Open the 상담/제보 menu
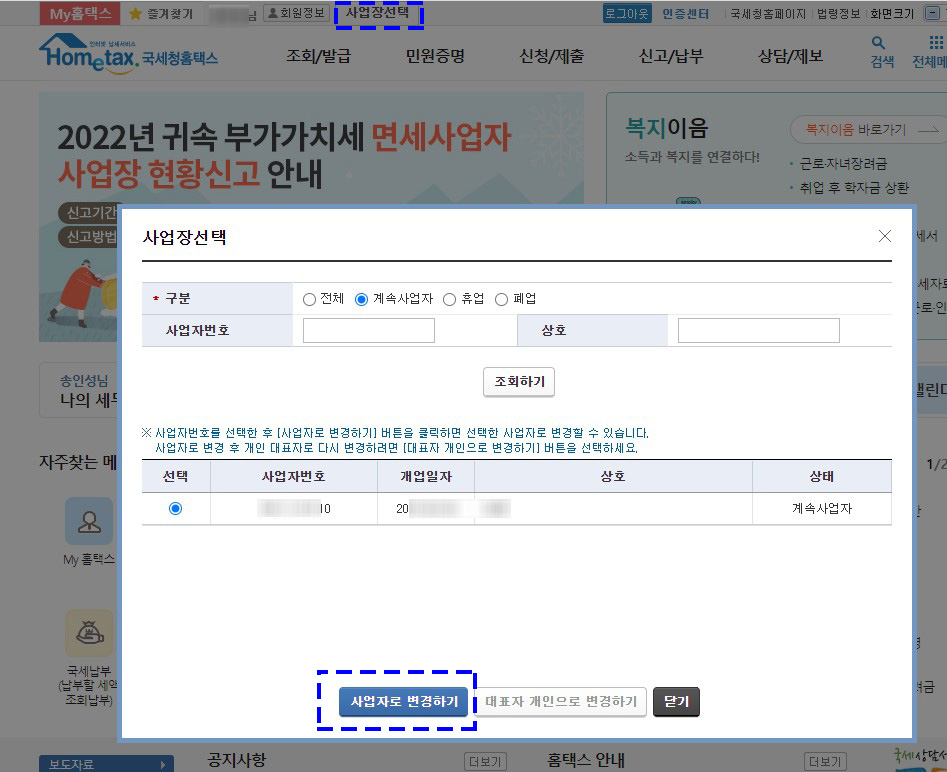Image resolution: width=947 pixels, height=772 pixels. (790, 56)
